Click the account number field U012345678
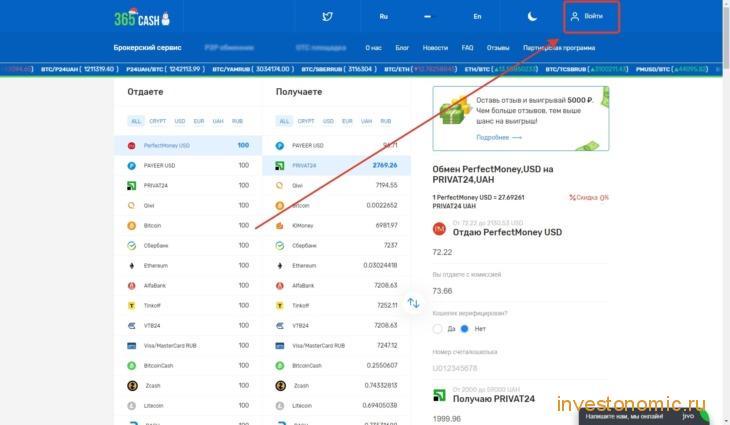730x425 pixels. point(520,368)
